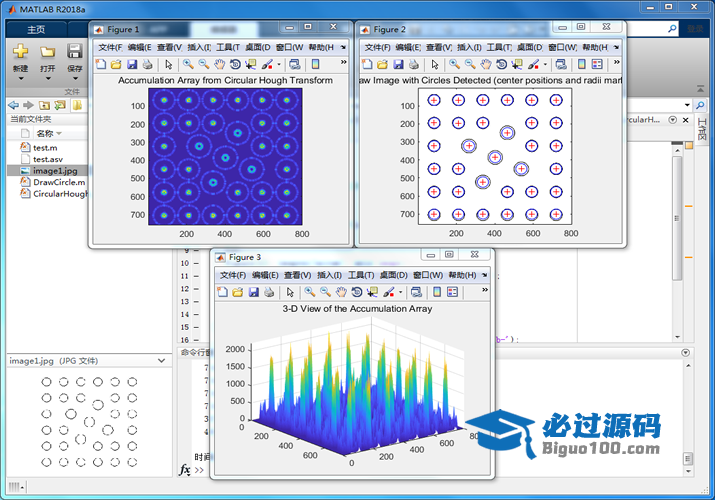This screenshot has width=715, height=500.
Task: Expand Figure 2 toolbar overflow chevron
Action: tap(617, 62)
